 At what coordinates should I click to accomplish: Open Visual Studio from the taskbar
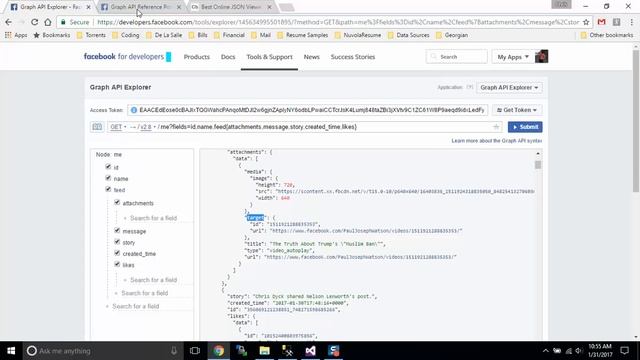pos(310,351)
